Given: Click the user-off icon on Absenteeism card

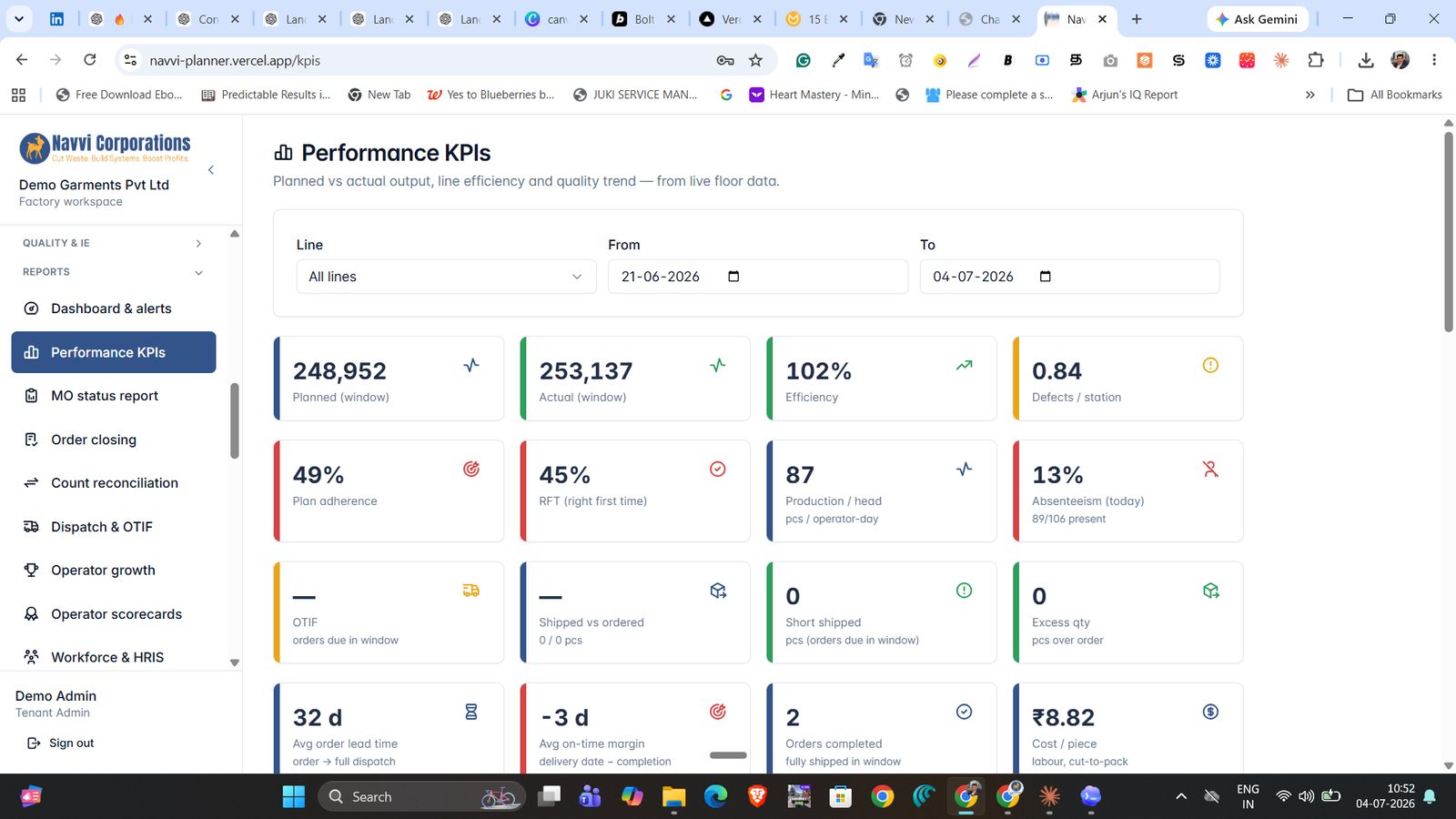Looking at the screenshot, I should point(1210,469).
